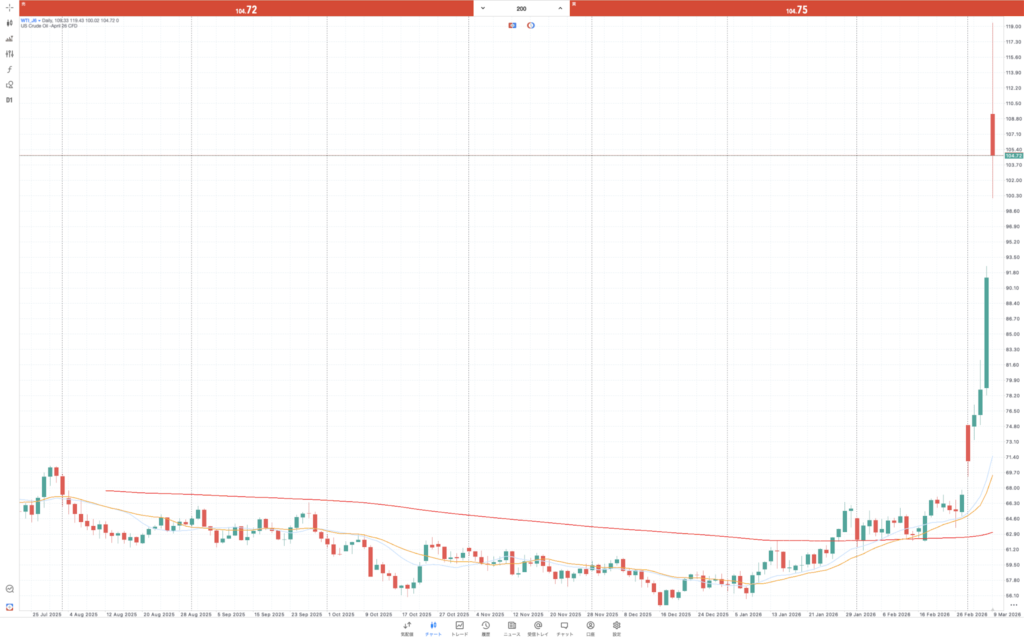Decrease volume with the down chevron
This screenshot has height=640, width=1024.
(x=483, y=8)
